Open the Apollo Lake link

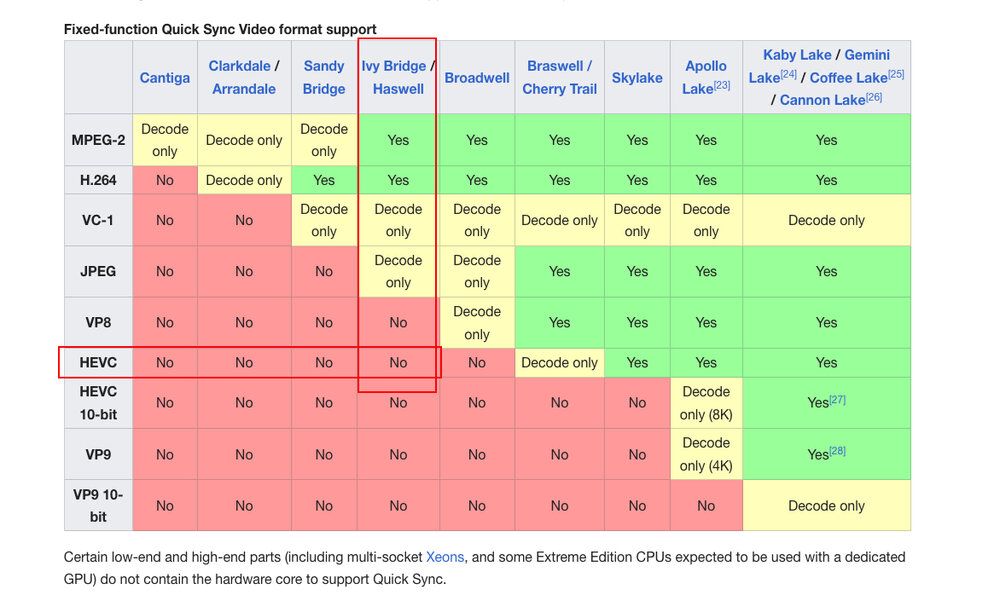pyautogui.click(x=703, y=77)
